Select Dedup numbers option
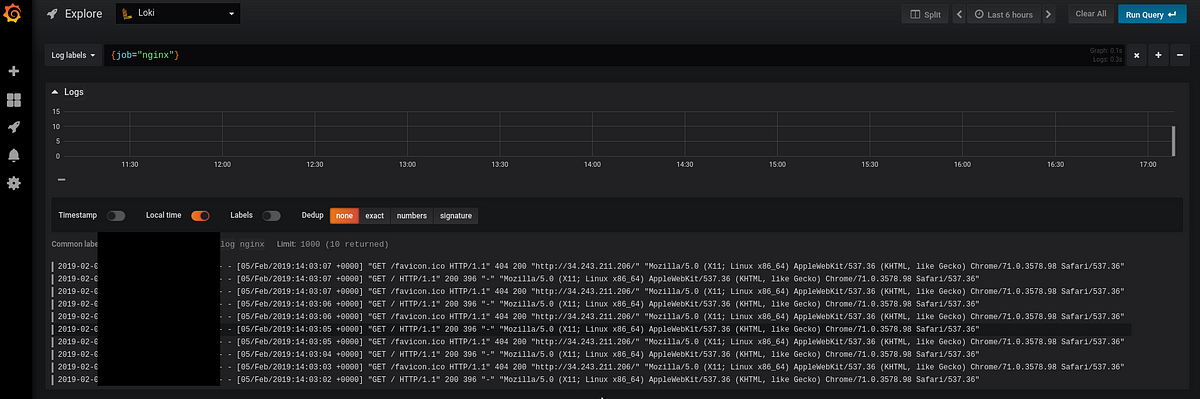1200x399 pixels. pos(411,215)
